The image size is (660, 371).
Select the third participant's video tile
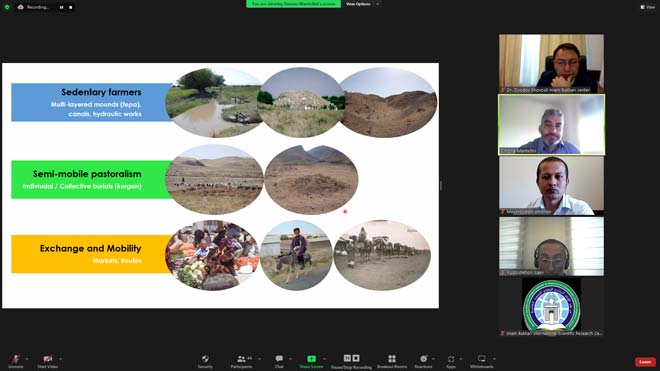point(551,186)
